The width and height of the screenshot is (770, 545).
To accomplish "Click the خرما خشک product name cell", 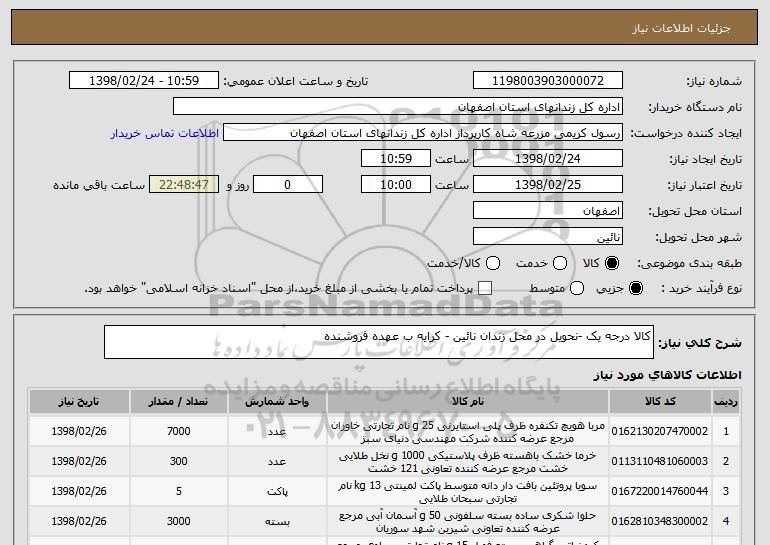I will [468, 462].
